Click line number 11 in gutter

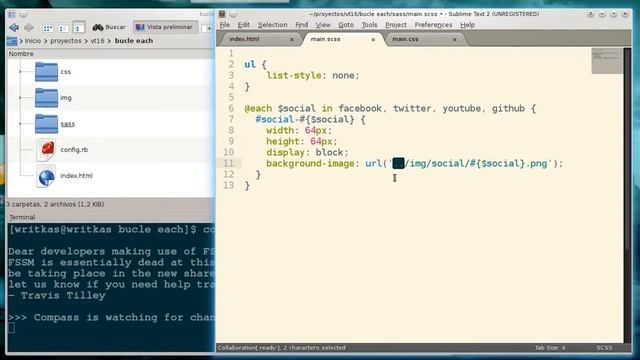229,163
